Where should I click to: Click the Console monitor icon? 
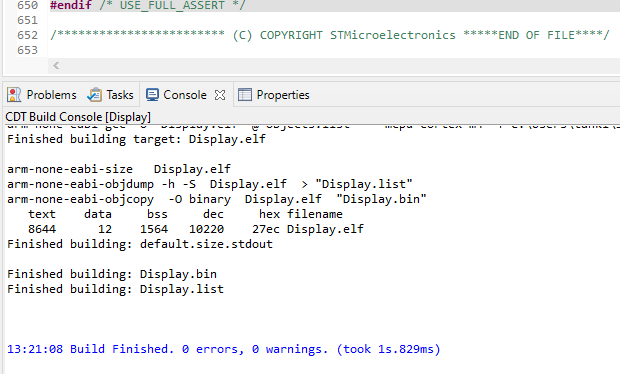point(152,95)
